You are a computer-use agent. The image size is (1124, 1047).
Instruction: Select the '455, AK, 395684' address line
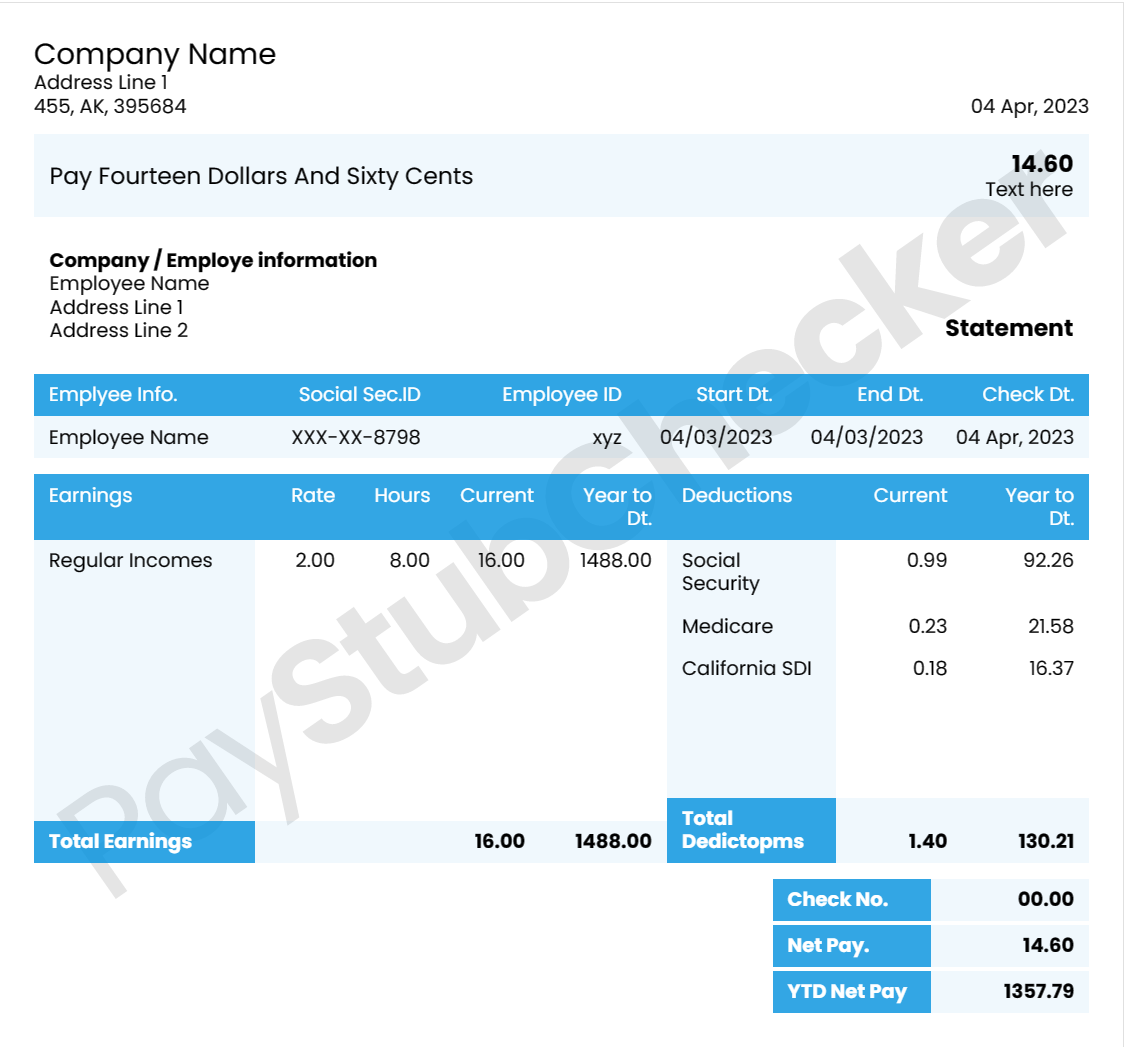point(110,107)
